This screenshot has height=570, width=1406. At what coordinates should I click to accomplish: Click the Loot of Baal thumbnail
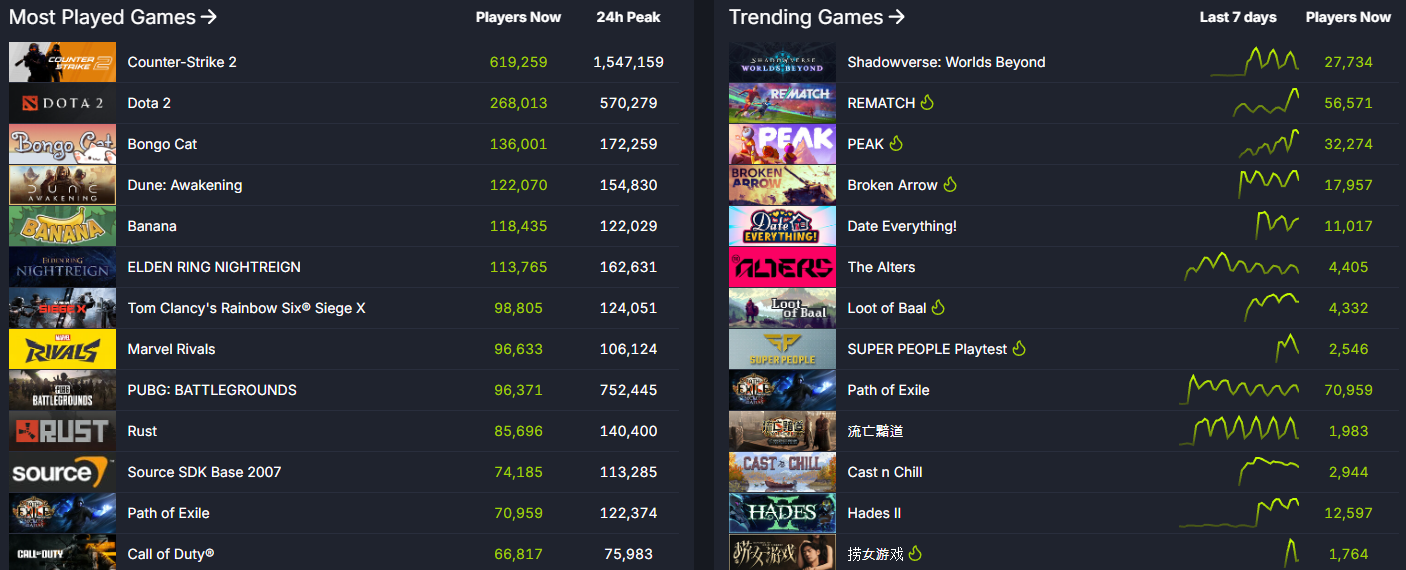coord(782,308)
